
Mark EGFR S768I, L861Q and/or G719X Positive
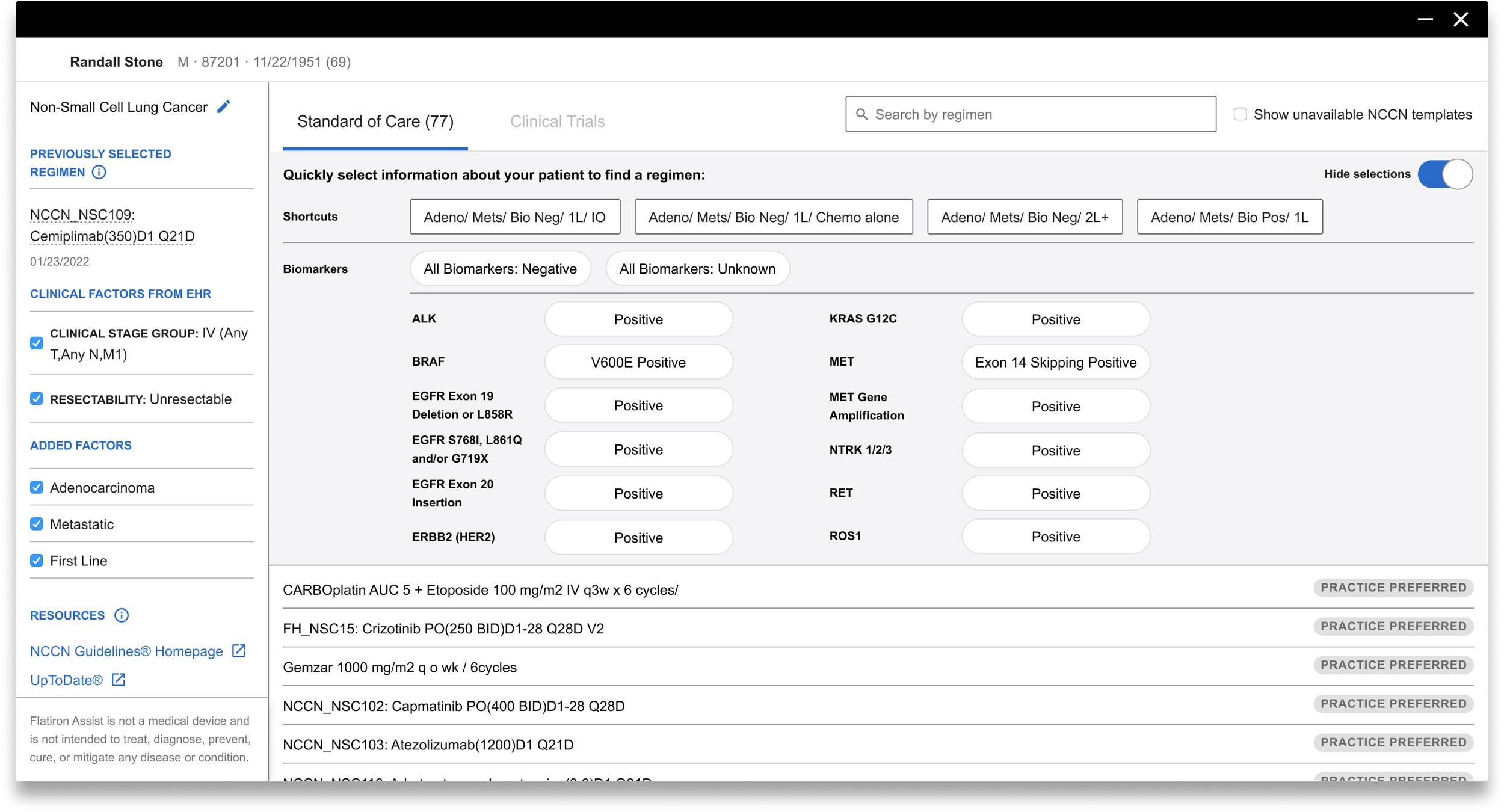coord(638,449)
